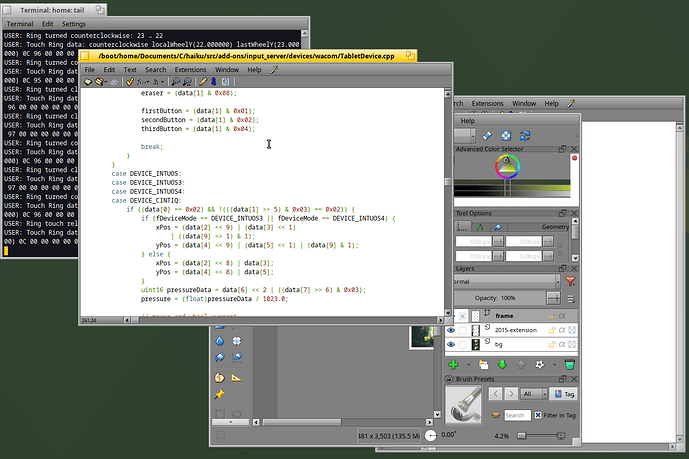The image size is (689, 459).
Task: Expand the toolbox bottom arrow button
Action: point(230,422)
